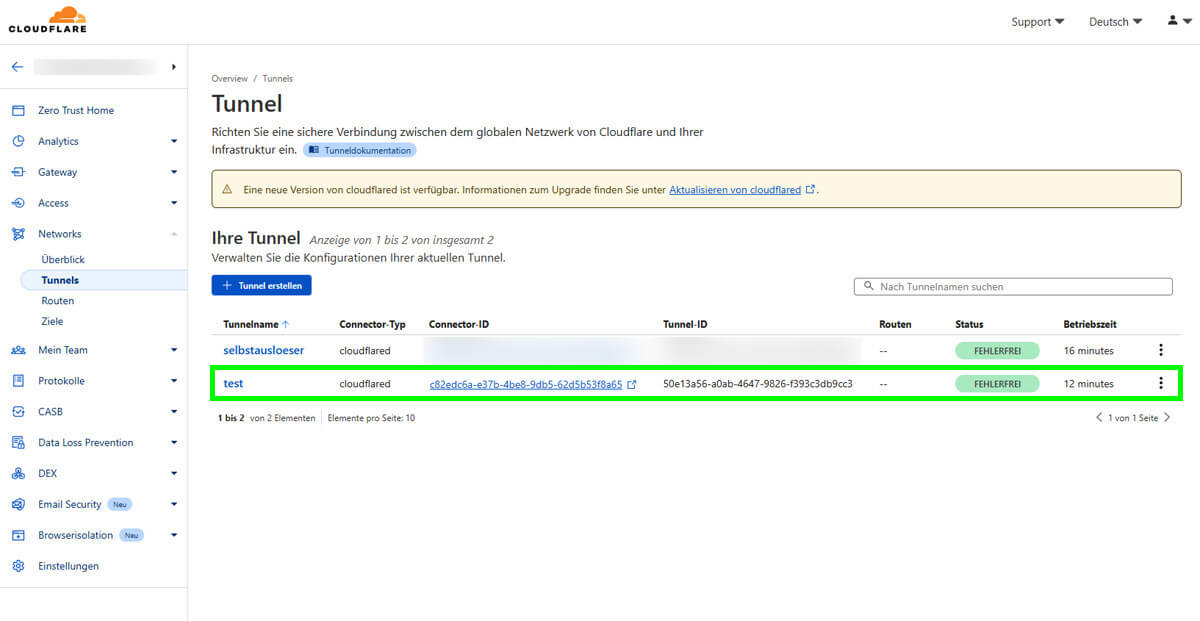
Task: Open the Routen submenu item
Action: coord(58,301)
